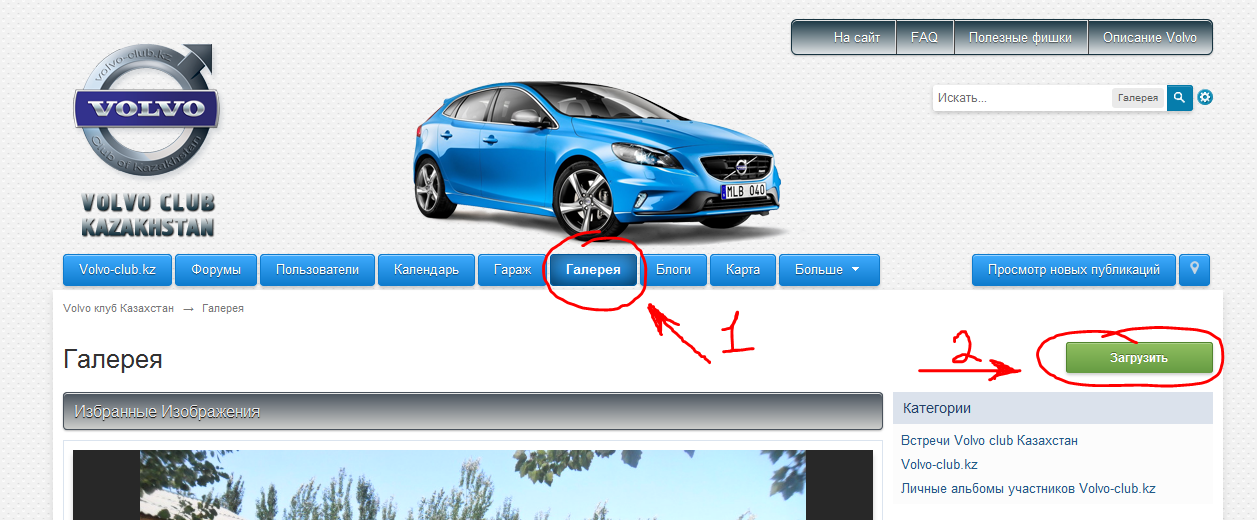Select Календарь in navigation bar

coord(426,270)
